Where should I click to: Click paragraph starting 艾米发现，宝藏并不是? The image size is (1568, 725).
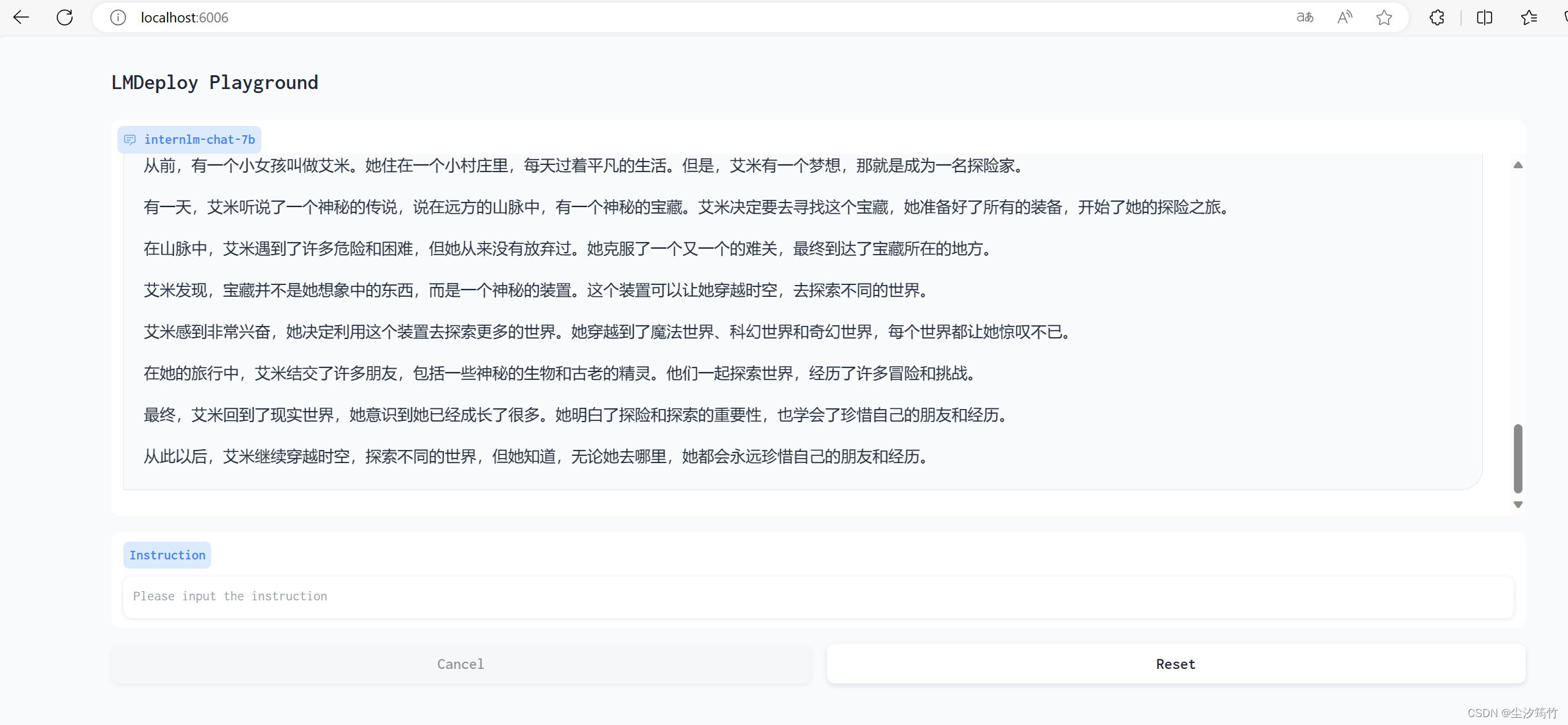535,290
